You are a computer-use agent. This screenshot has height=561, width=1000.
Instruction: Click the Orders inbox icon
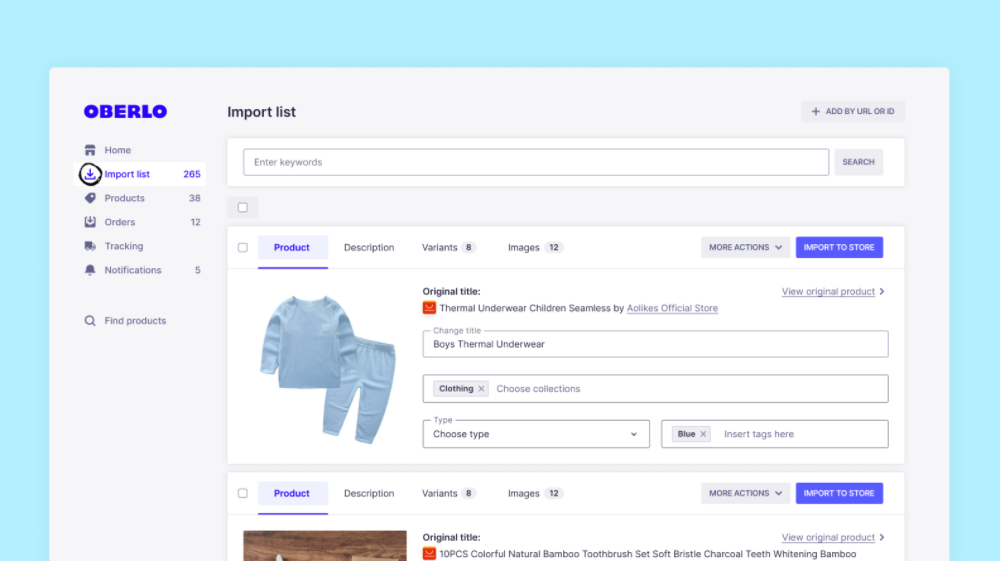pyautogui.click(x=90, y=222)
